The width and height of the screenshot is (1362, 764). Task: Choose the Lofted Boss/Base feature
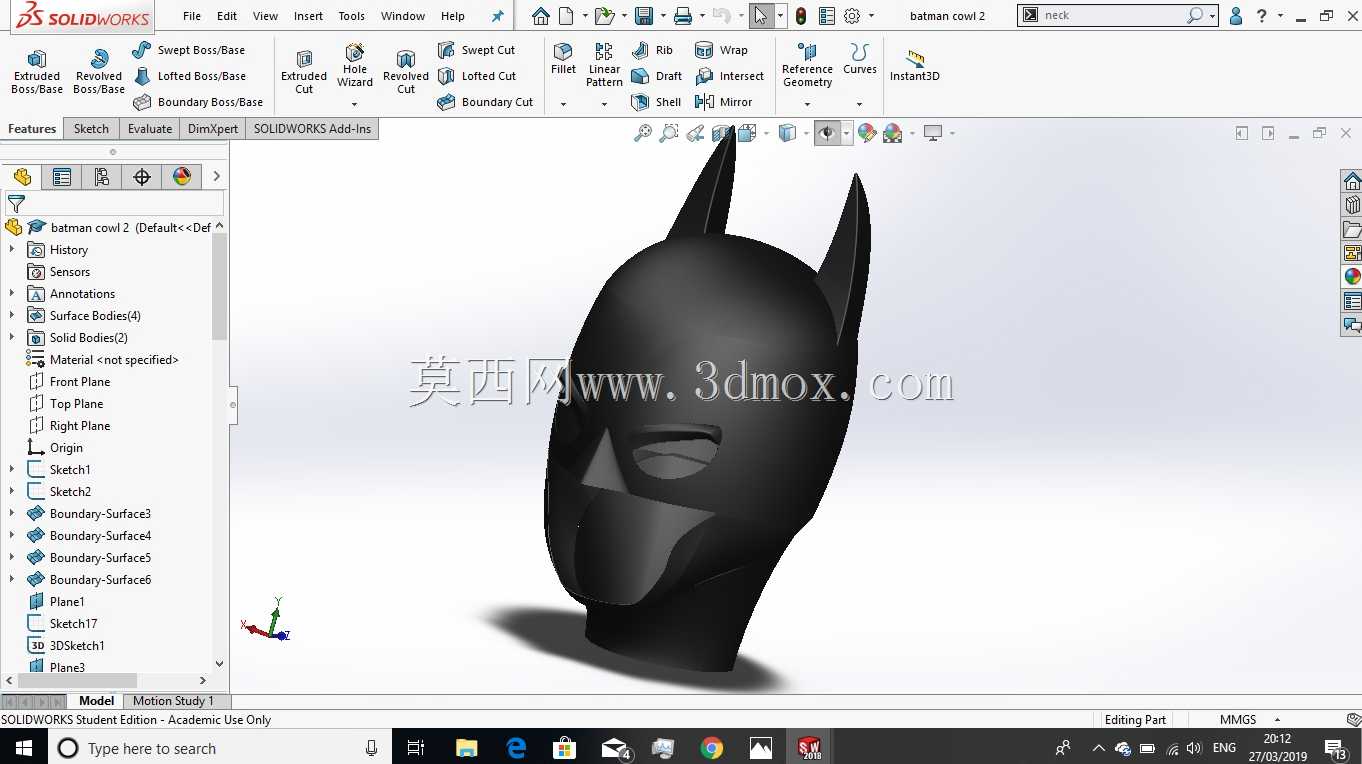click(x=189, y=76)
